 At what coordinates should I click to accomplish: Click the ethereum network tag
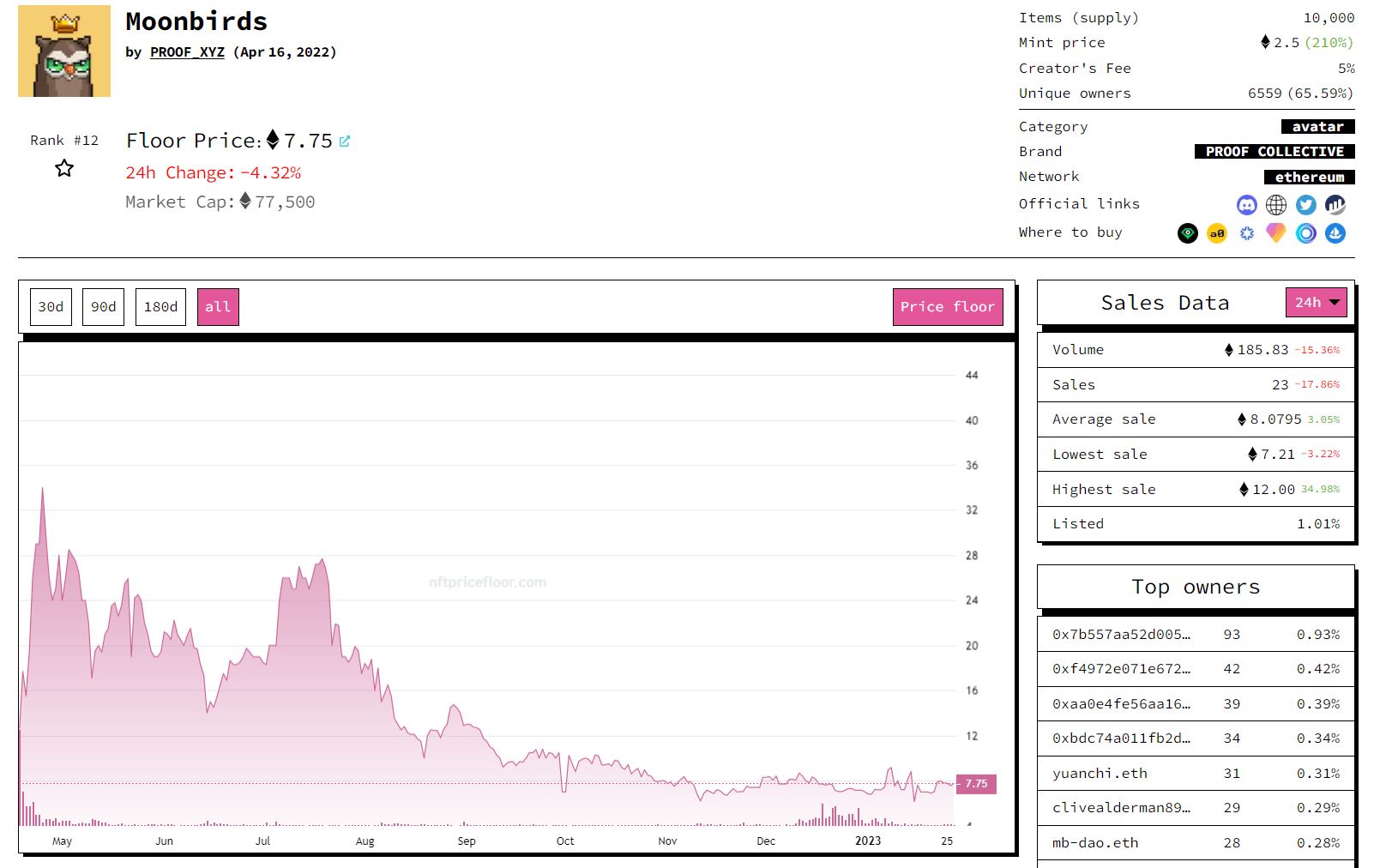tap(1310, 178)
